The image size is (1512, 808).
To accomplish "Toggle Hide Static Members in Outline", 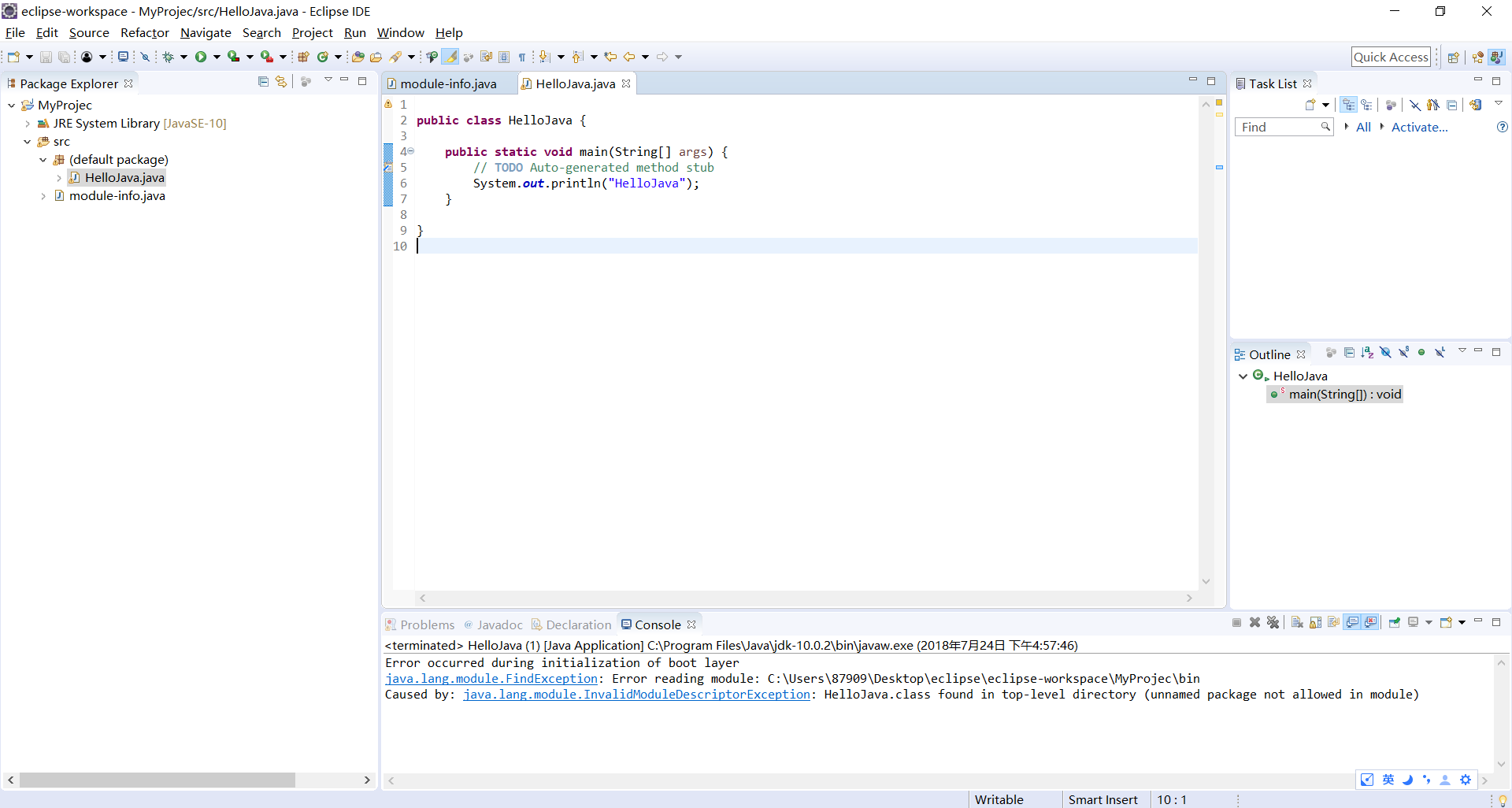I will tap(1403, 352).
